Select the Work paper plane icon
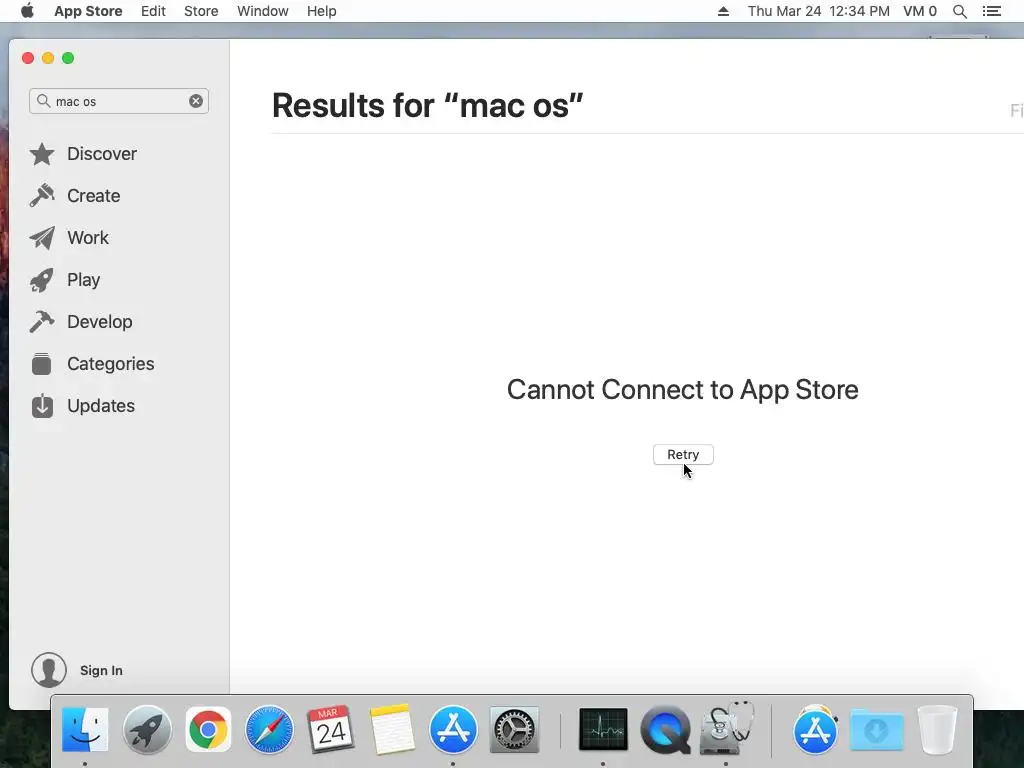The image size is (1024, 768). pyautogui.click(x=42, y=238)
